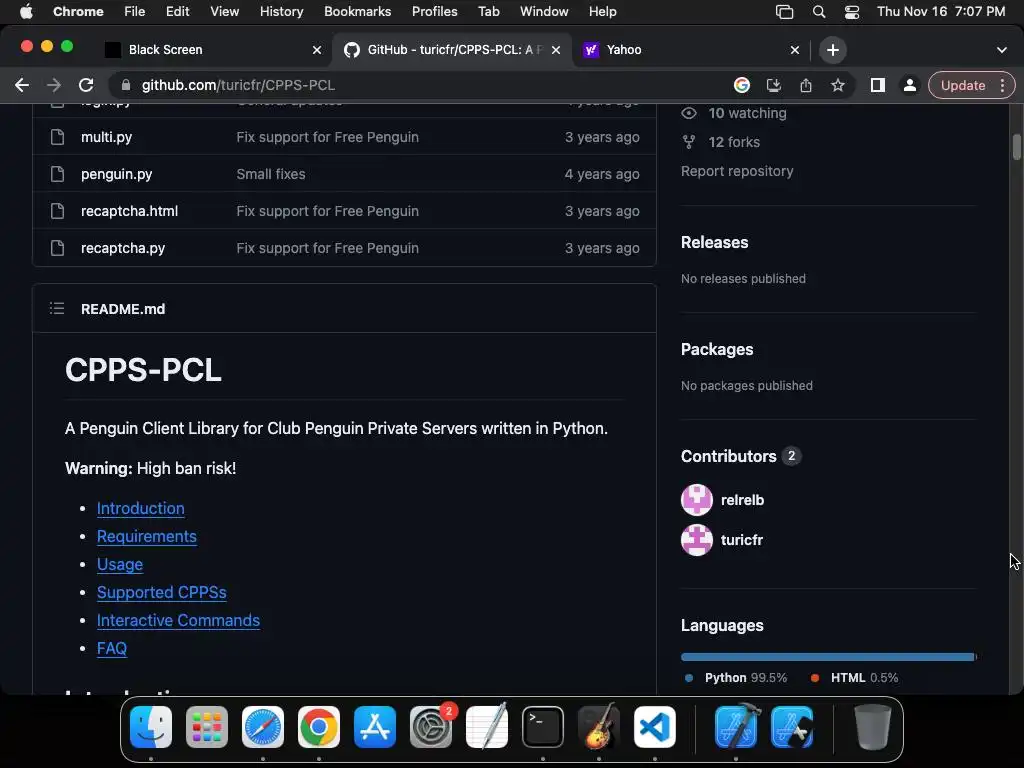Jump to Requirements section link

point(147,536)
